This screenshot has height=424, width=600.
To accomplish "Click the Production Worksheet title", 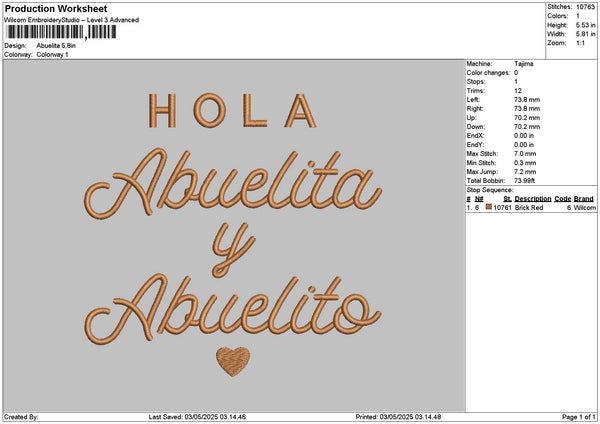I will (56, 8).
